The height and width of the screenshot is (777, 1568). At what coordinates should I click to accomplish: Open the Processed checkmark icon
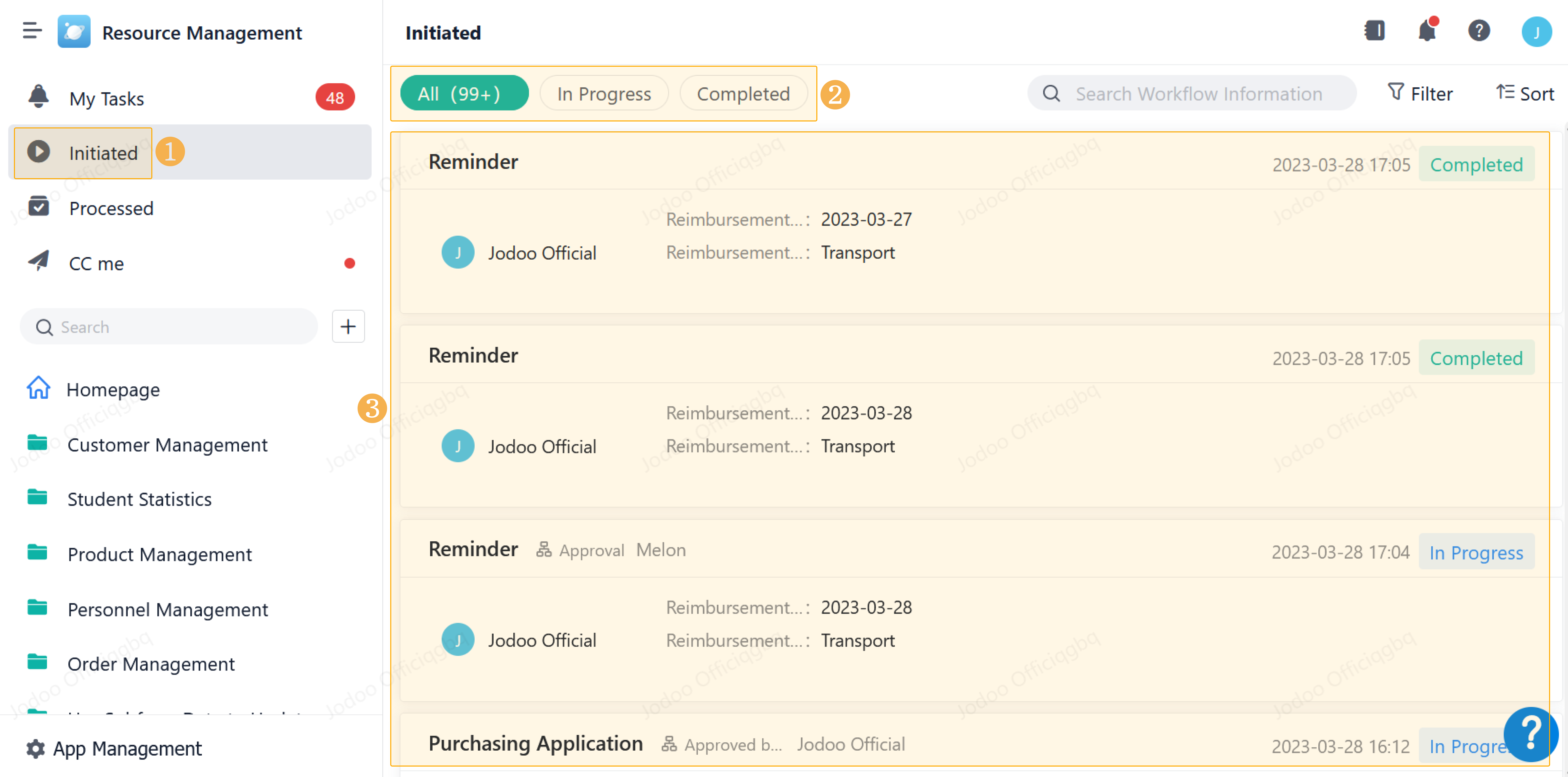38,207
